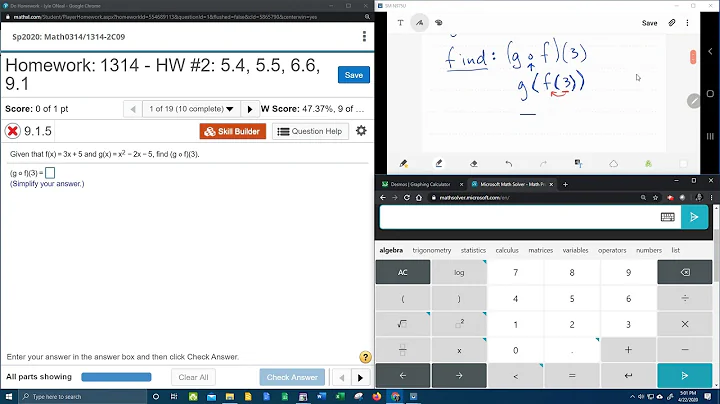Screen dimensions: 720x404
Task: Click the Clear All button
Action: tap(193, 377)
